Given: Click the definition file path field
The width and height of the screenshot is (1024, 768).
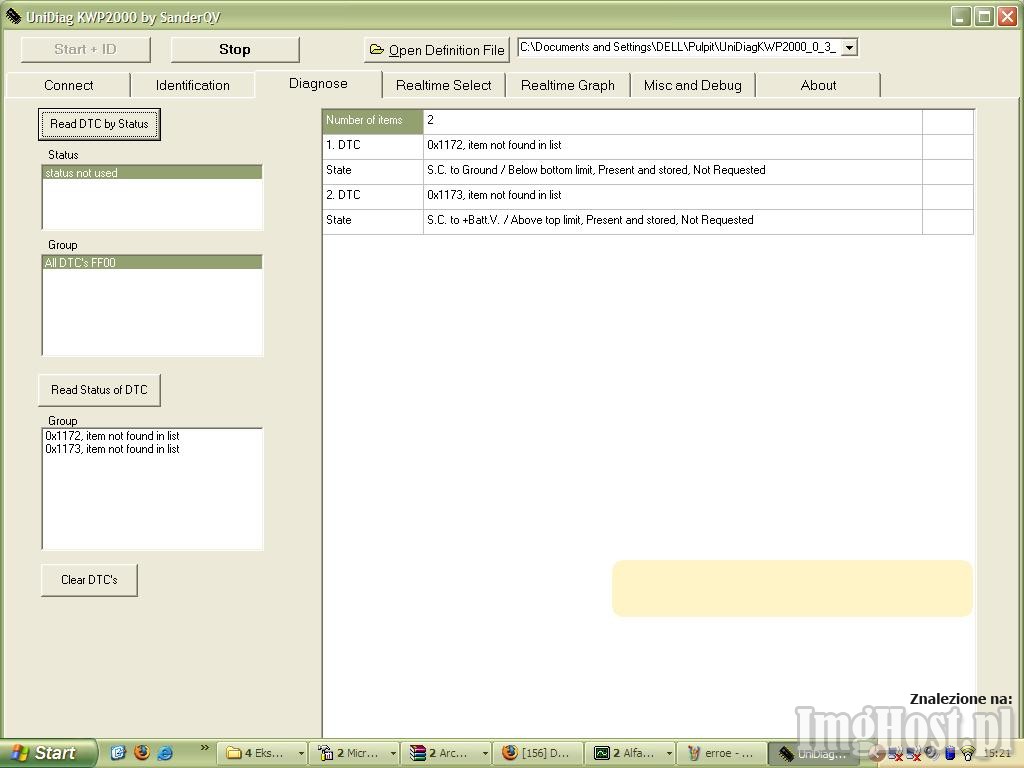Looking at the screenshot, I should tap(679, 48).
